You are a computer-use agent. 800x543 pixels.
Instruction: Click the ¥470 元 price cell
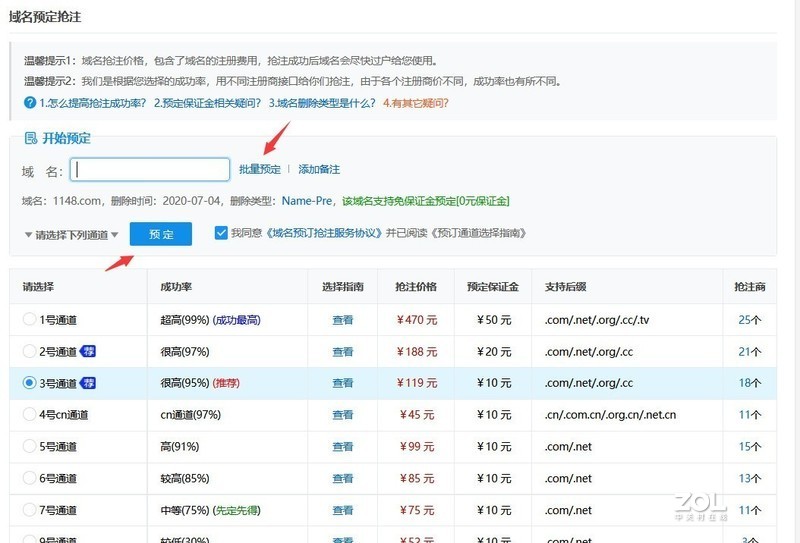point(417,320)
